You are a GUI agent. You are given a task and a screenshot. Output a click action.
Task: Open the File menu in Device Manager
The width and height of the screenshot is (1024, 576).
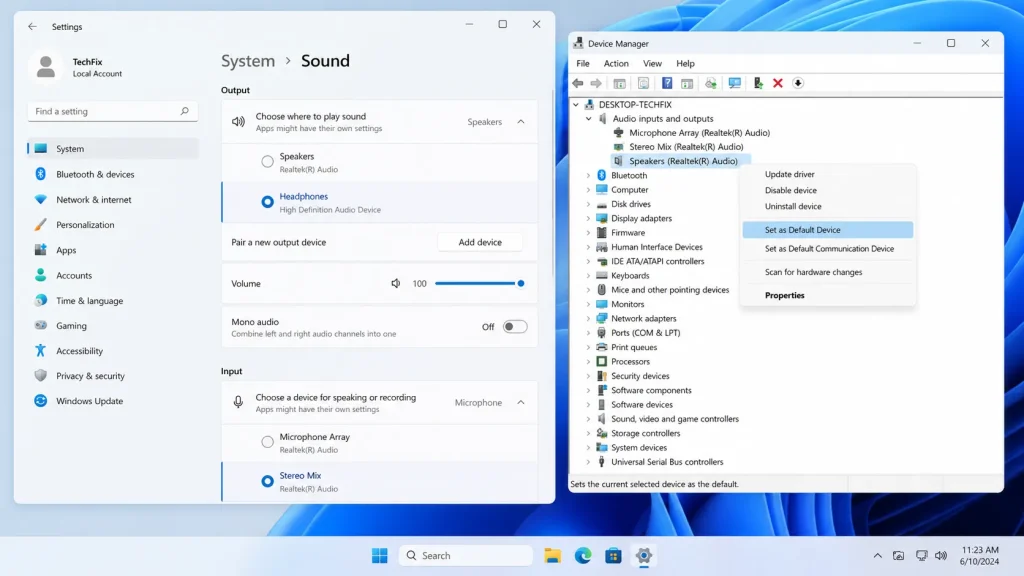click(x=583, y=63)
